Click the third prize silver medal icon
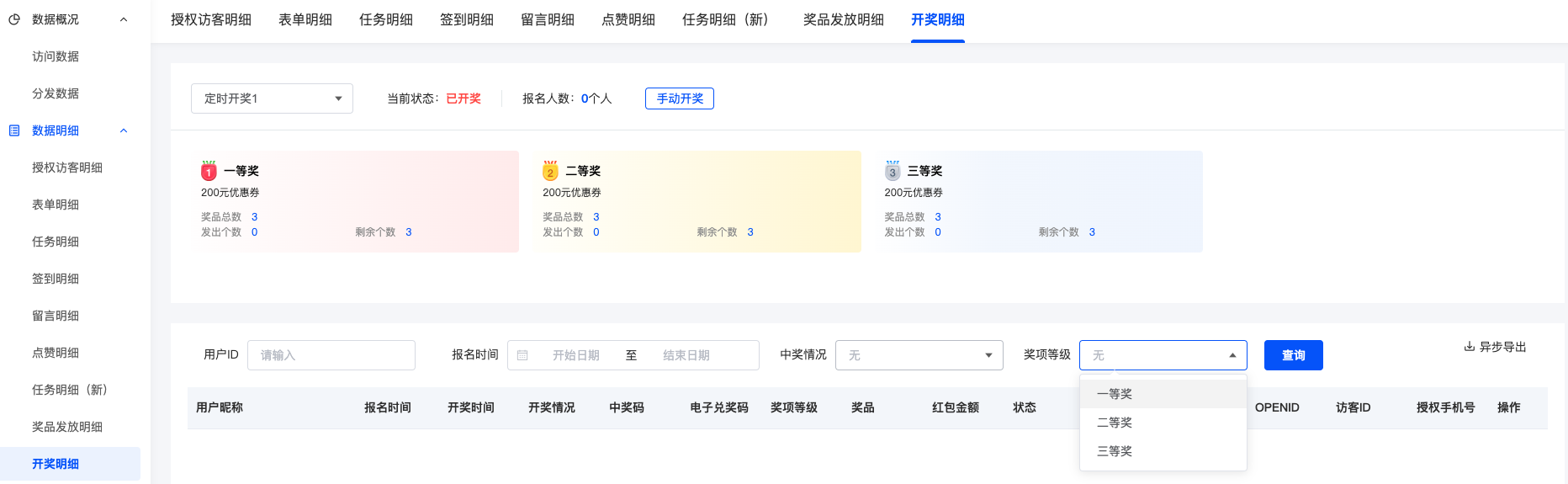The height and width of the screenshot is (484, 1568). pos(893,171)
